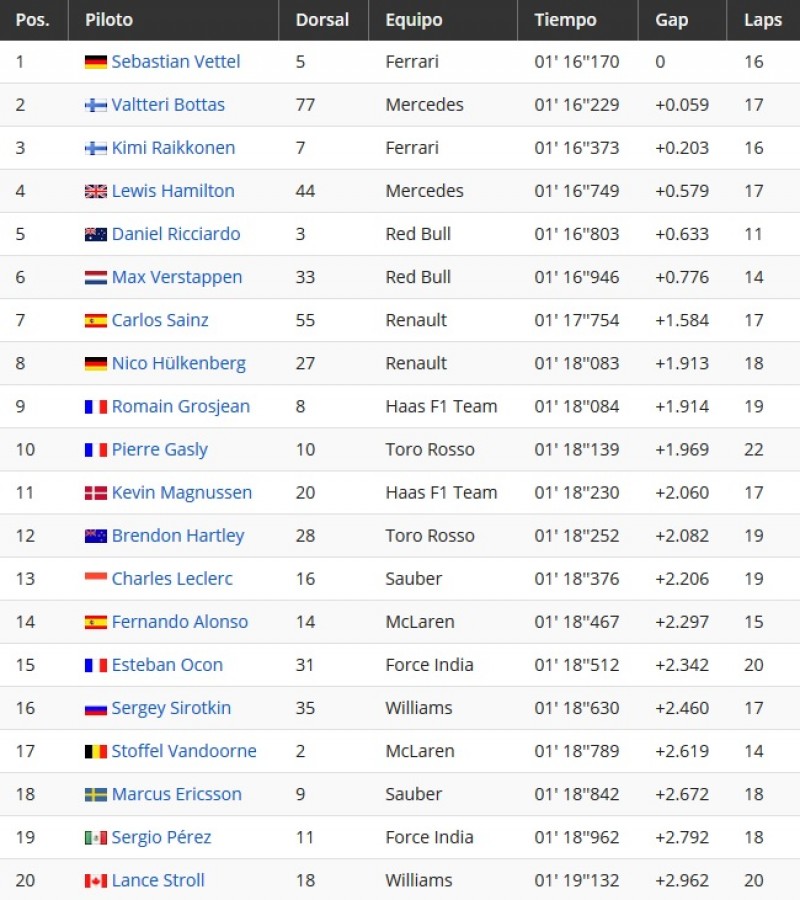The height and width of the screenshot is (900, 800).
Task: Click the Finnish flag next to Valtteri Bottas
Action: [x=96, y=105]
